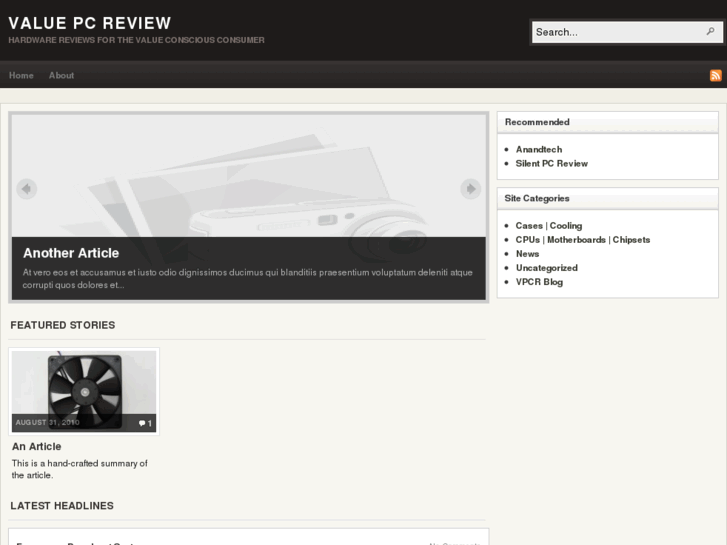
Task: Go to next slide arrow
Action: 471,189
